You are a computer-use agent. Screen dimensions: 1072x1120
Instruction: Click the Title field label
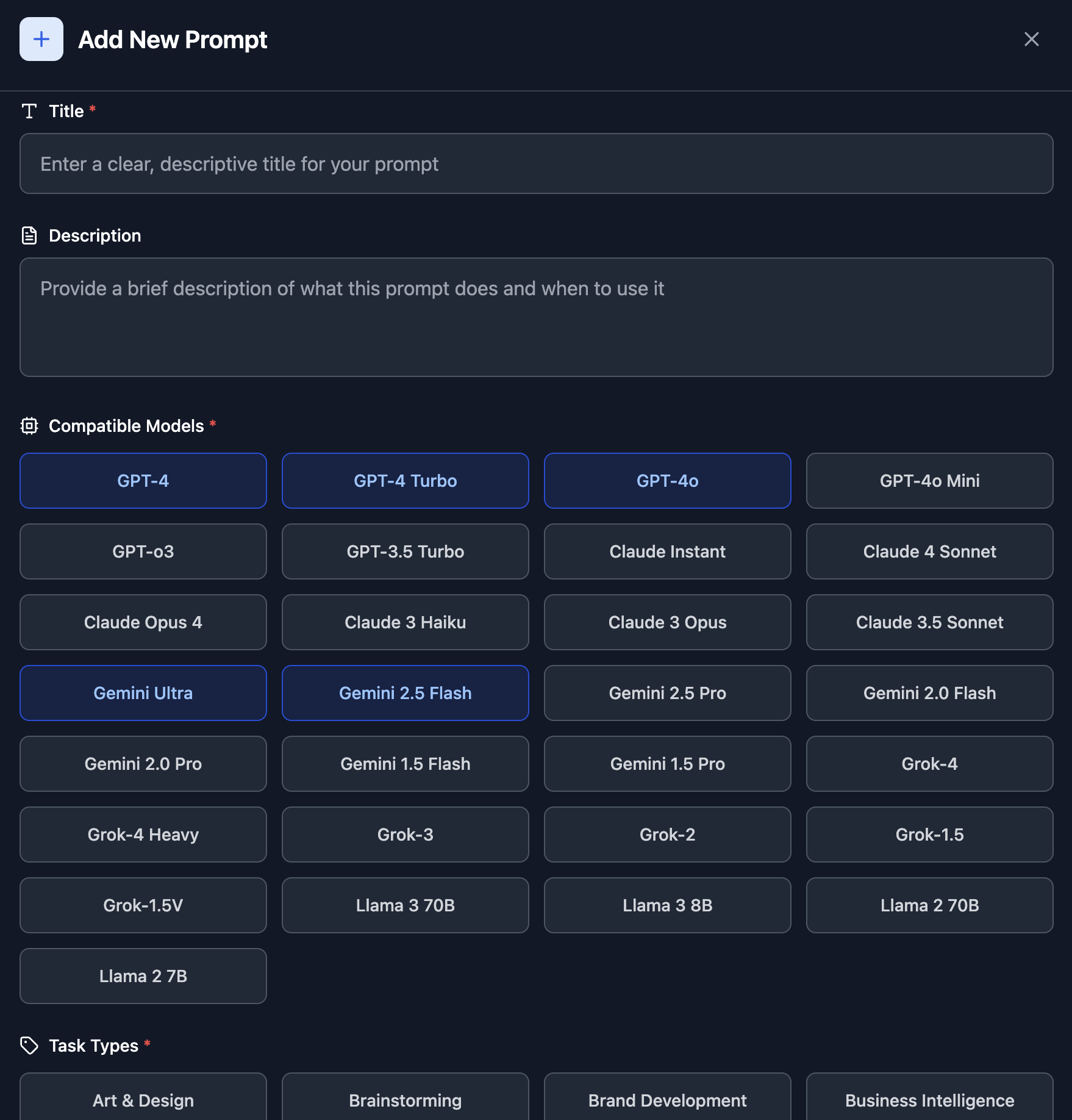pyautogui.click(x=66, y=111)
